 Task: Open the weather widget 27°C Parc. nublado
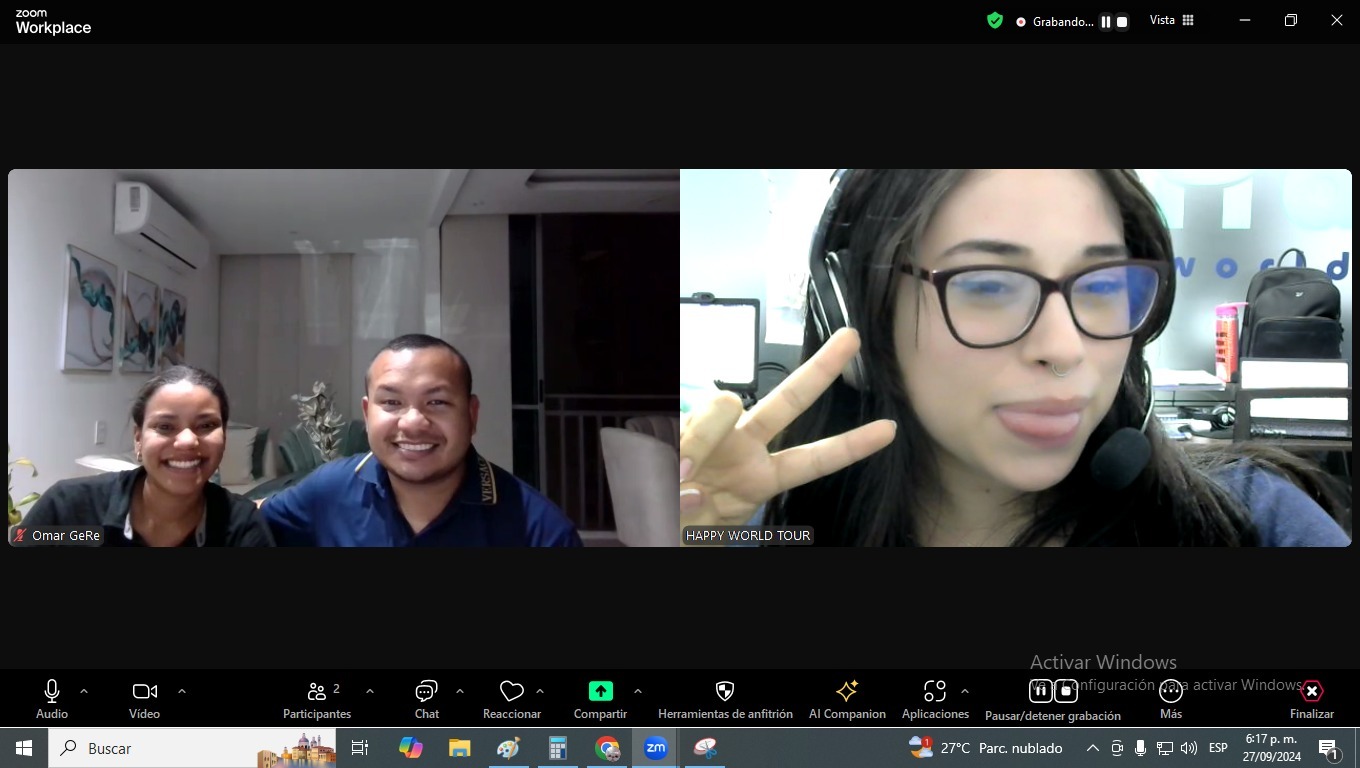point(985,748)
